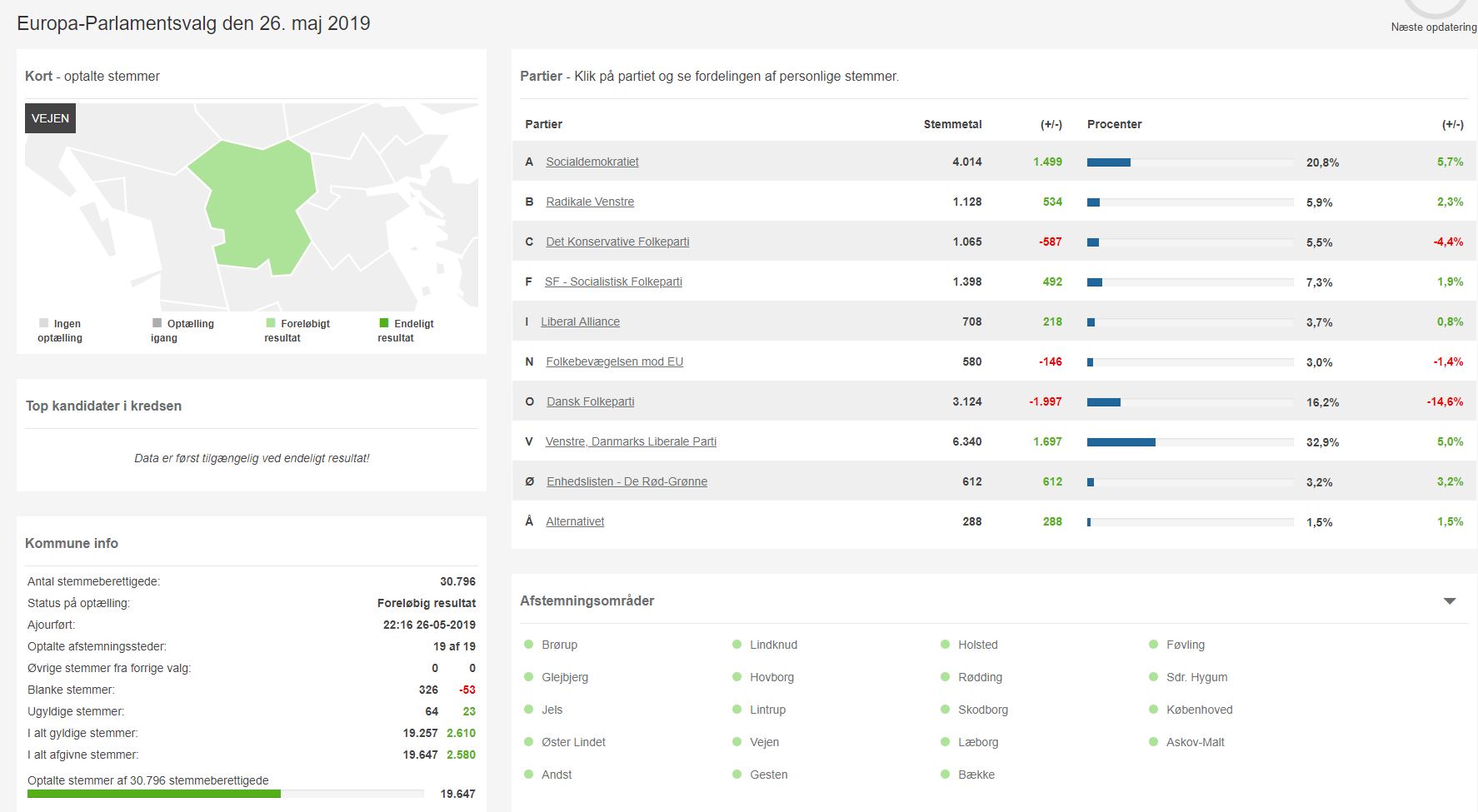
Task: Click the Foreløbigt resultat legend swatch
Action: [x=270, y=323]
